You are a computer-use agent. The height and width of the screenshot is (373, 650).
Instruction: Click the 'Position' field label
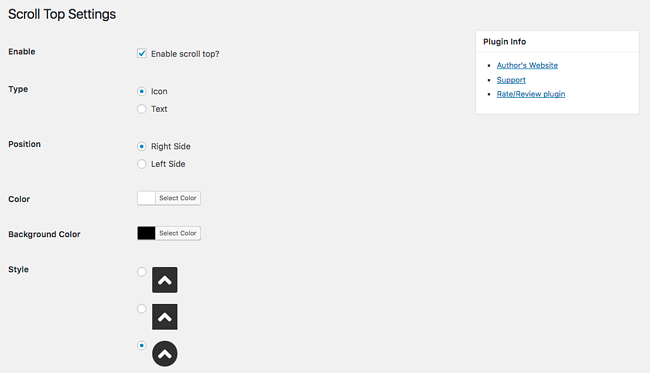click(x=24, y=144)
